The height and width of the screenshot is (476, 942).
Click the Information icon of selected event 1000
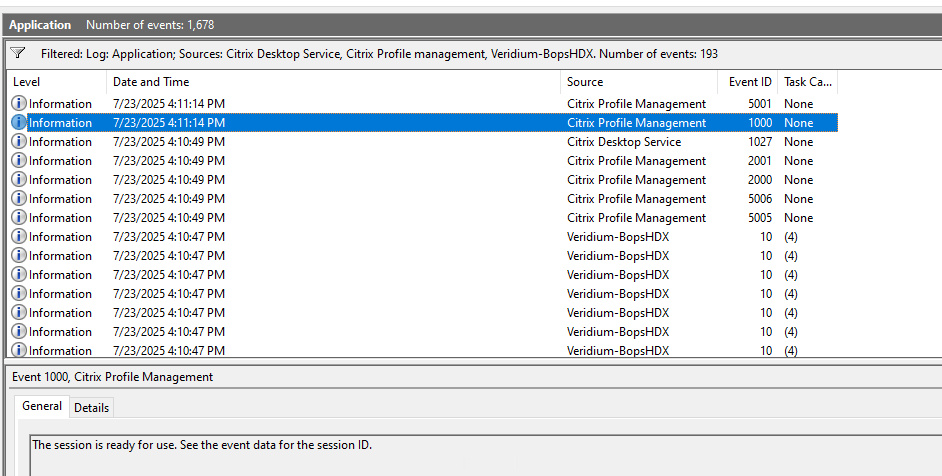click(x=19, y=123)
